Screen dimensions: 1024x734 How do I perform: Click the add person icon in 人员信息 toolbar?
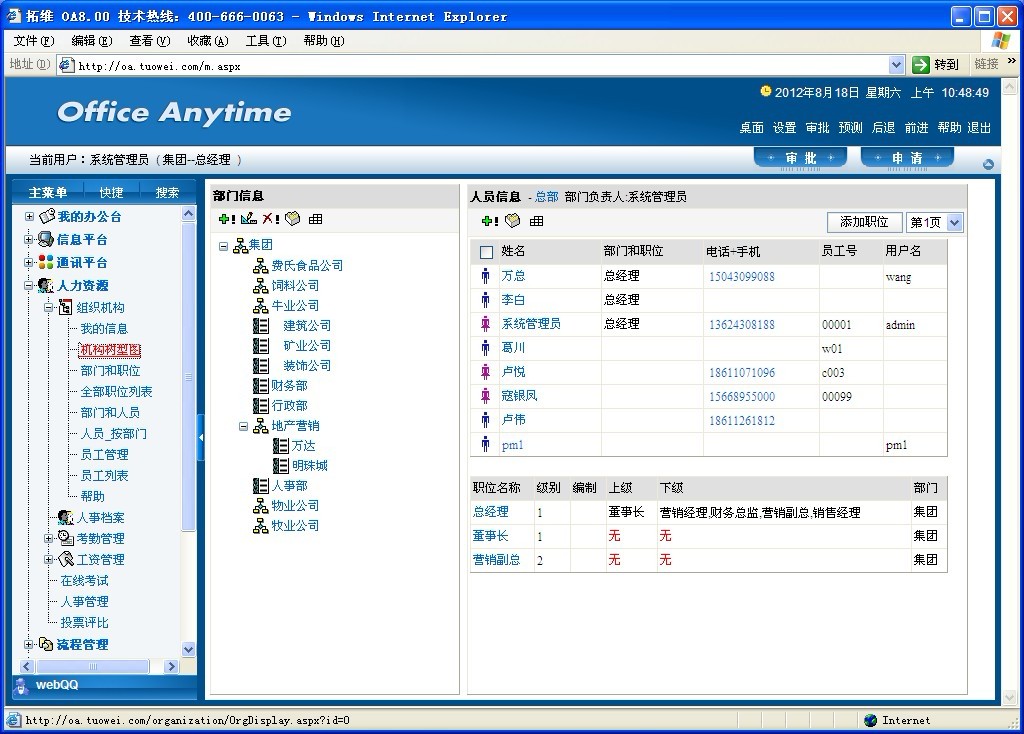point(489,221)
